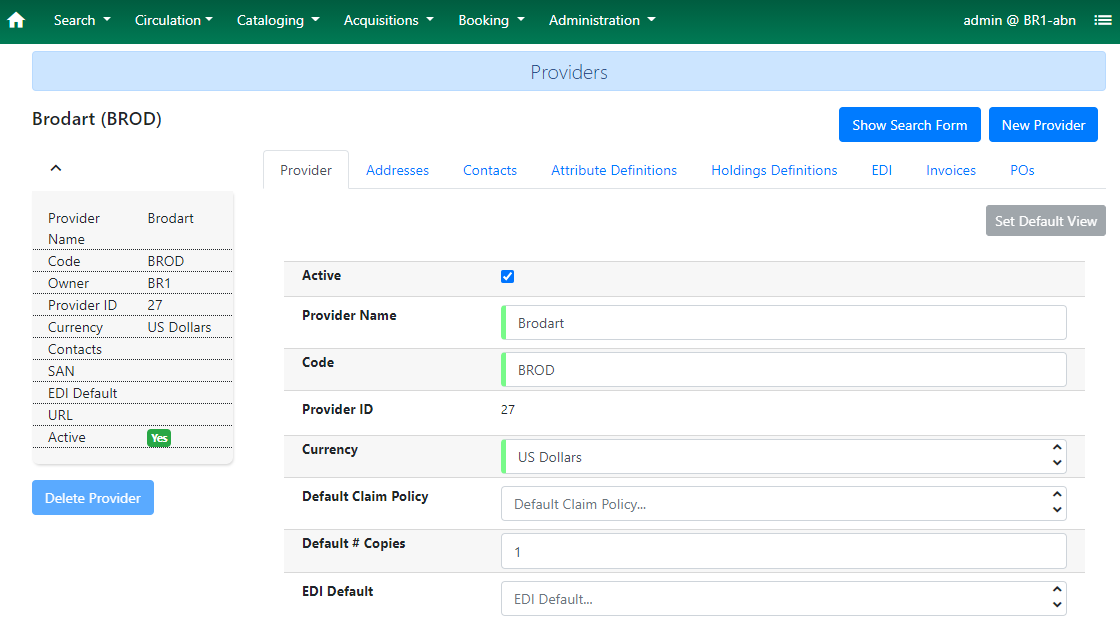Open the Currency dropdown
The width and height of the screenshot is (1120, 624).
point(784,457)
